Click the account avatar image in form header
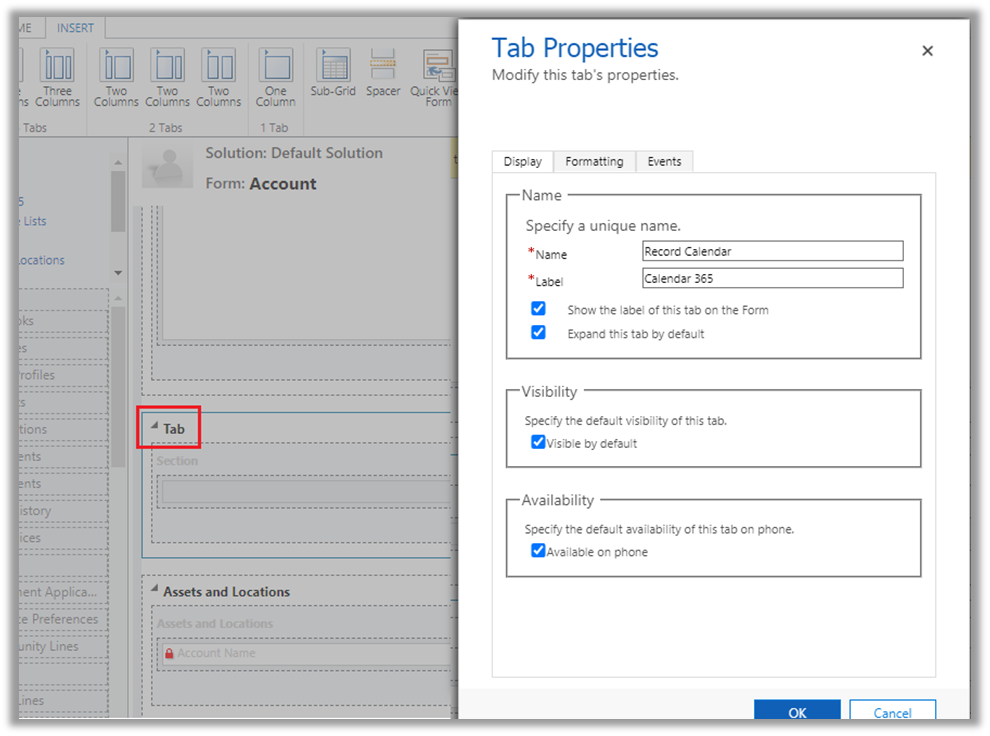This screenshot has height=736, width=990. [x=167, y=164]
